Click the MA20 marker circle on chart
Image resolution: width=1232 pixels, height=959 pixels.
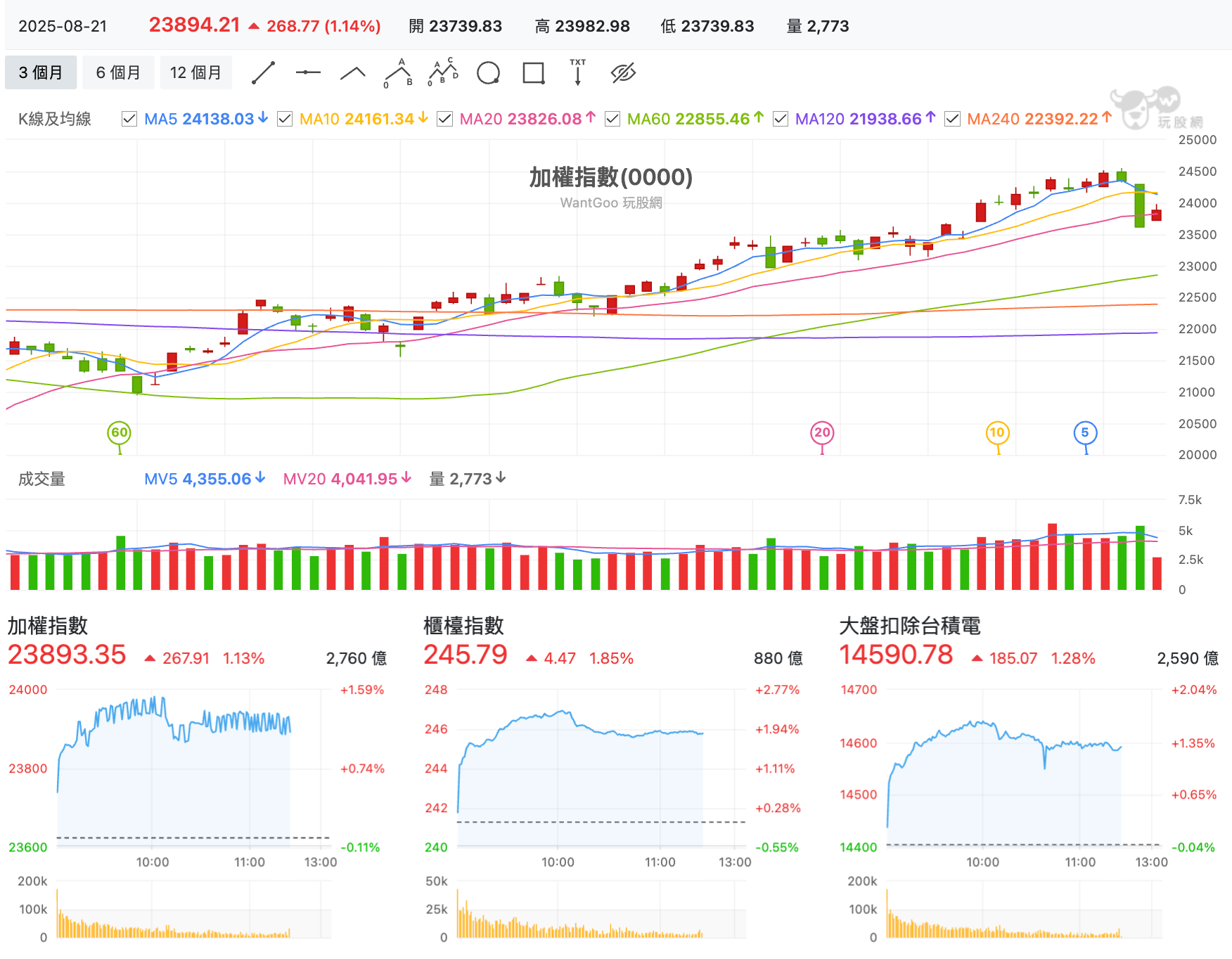pyautogui.click(x=822, y=432)
